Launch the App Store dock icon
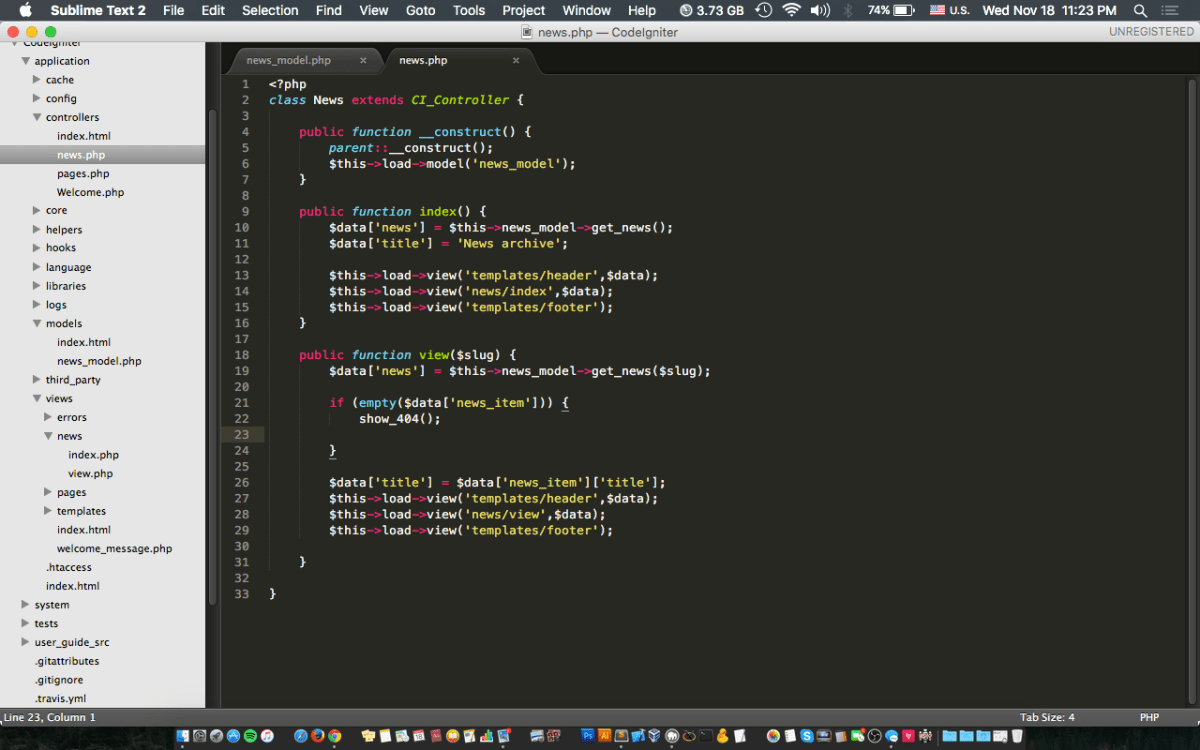The image size is (1200, 750). point(233,736)
